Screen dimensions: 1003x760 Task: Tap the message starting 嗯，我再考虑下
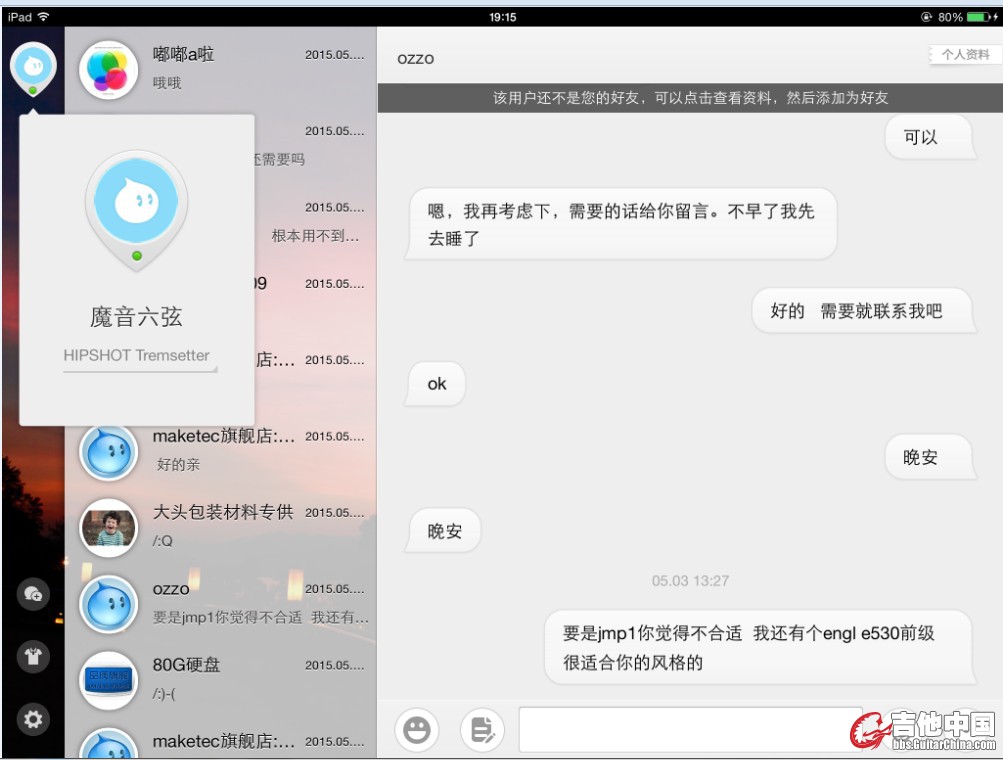[621, 224]
